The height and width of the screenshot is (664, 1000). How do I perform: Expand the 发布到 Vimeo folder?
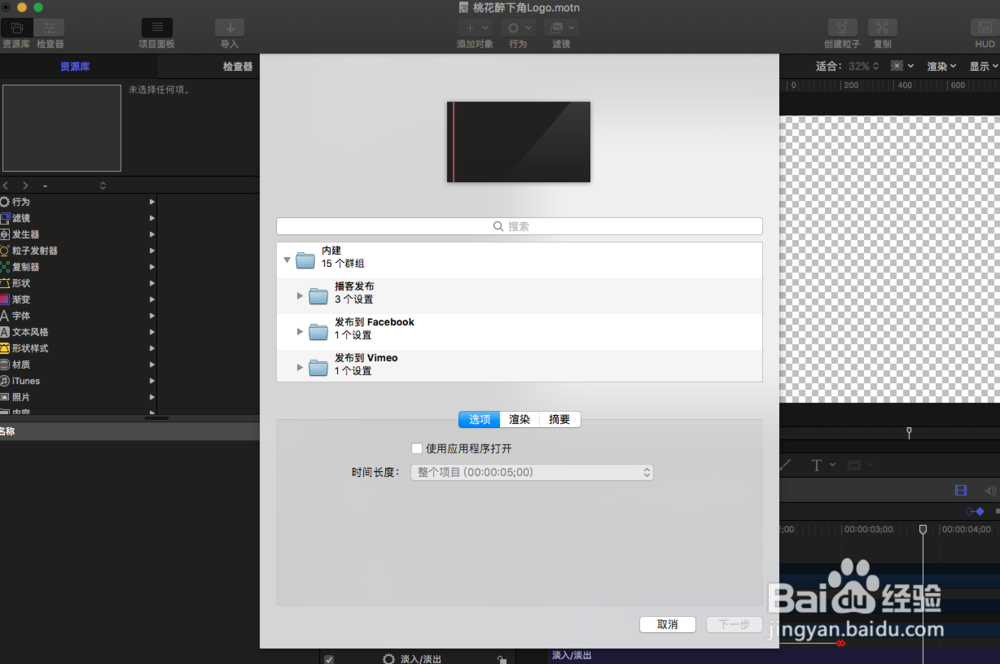click(x=300, y=367)
